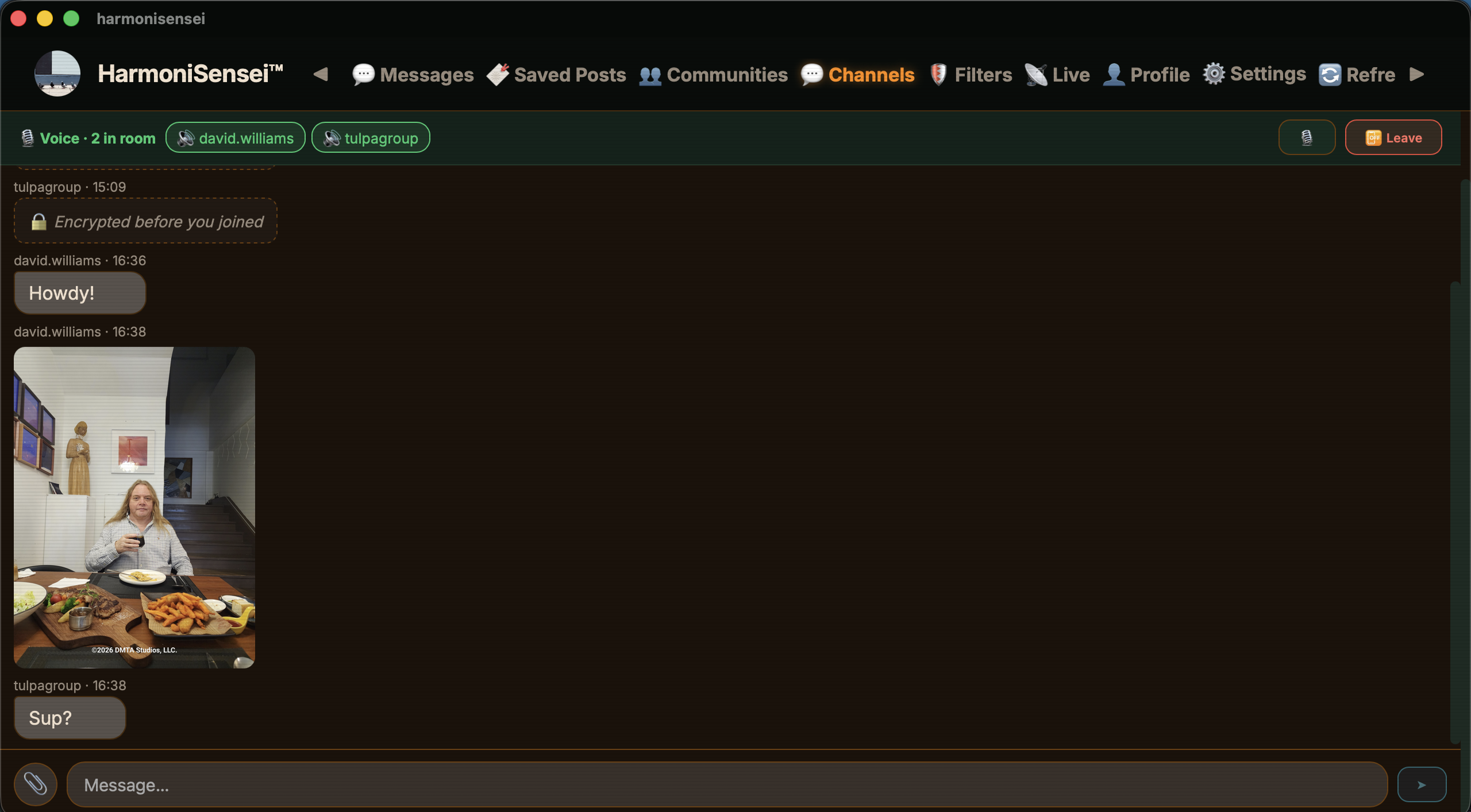This screenshot has width=1471, height=812.
Task: Click the Messages speech bubble icon
Action: coord(363,75)
